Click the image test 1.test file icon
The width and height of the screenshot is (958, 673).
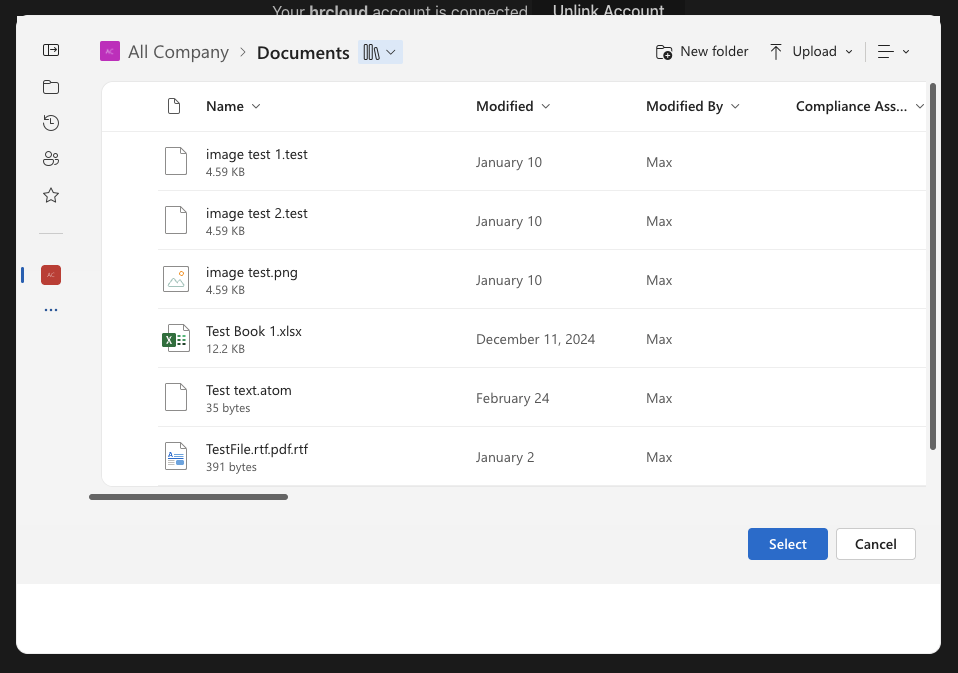[176, 161]
